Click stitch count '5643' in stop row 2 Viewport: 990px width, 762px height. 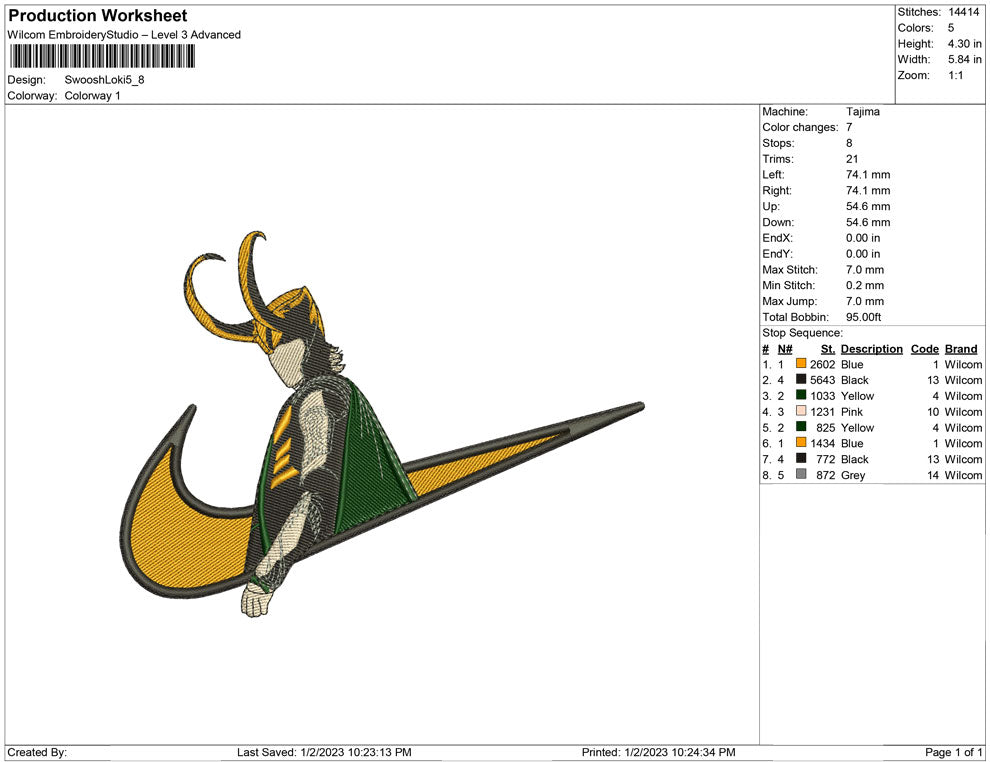(x=823, y=380)
